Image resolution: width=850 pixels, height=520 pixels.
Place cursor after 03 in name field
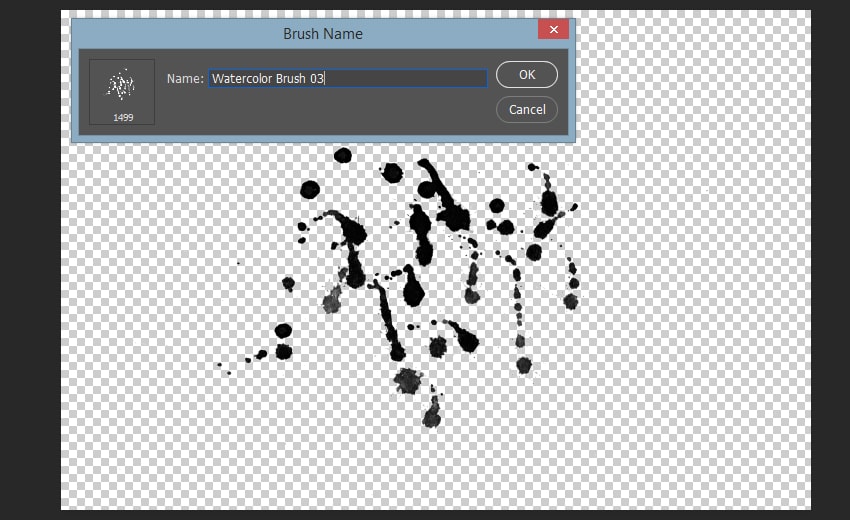[x=326, y=78]
